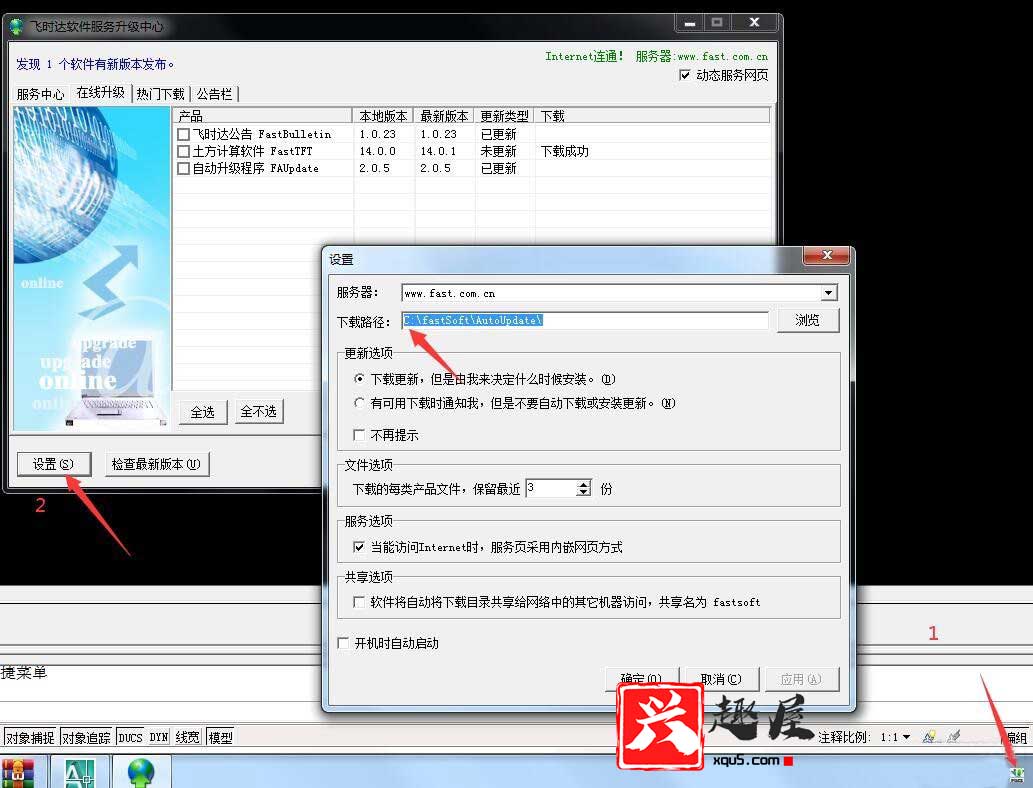Select download updates but let me install option
Screen dimensions: 1033x788
[359, 379]
